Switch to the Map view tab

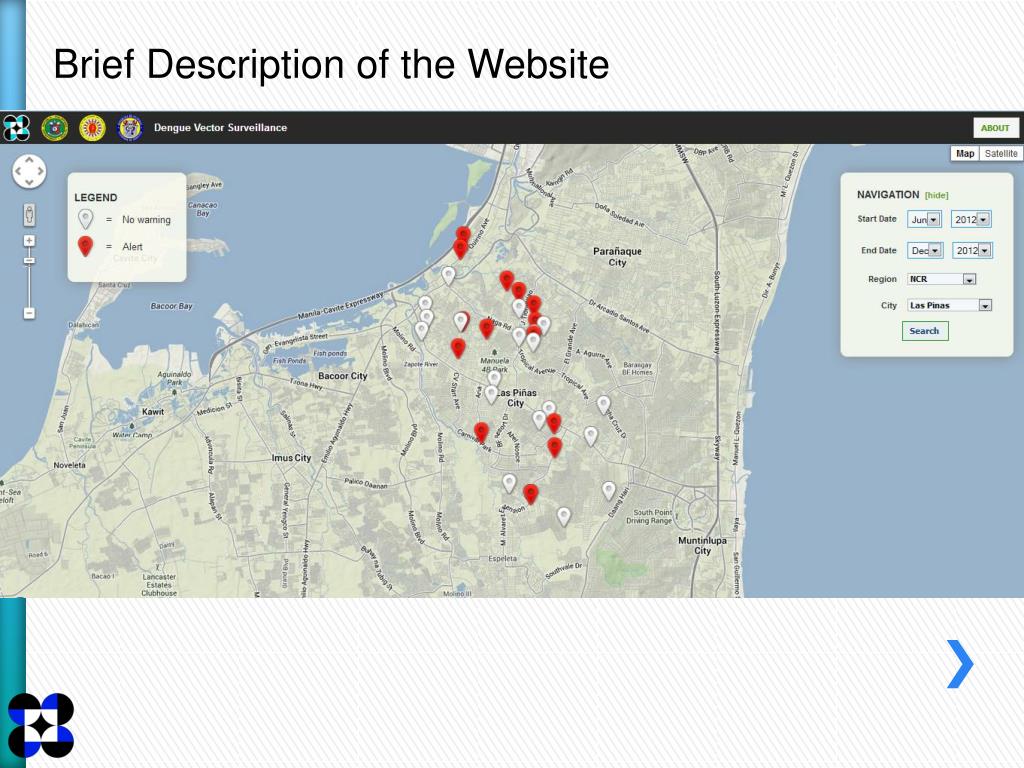click(x=965, y=153)
